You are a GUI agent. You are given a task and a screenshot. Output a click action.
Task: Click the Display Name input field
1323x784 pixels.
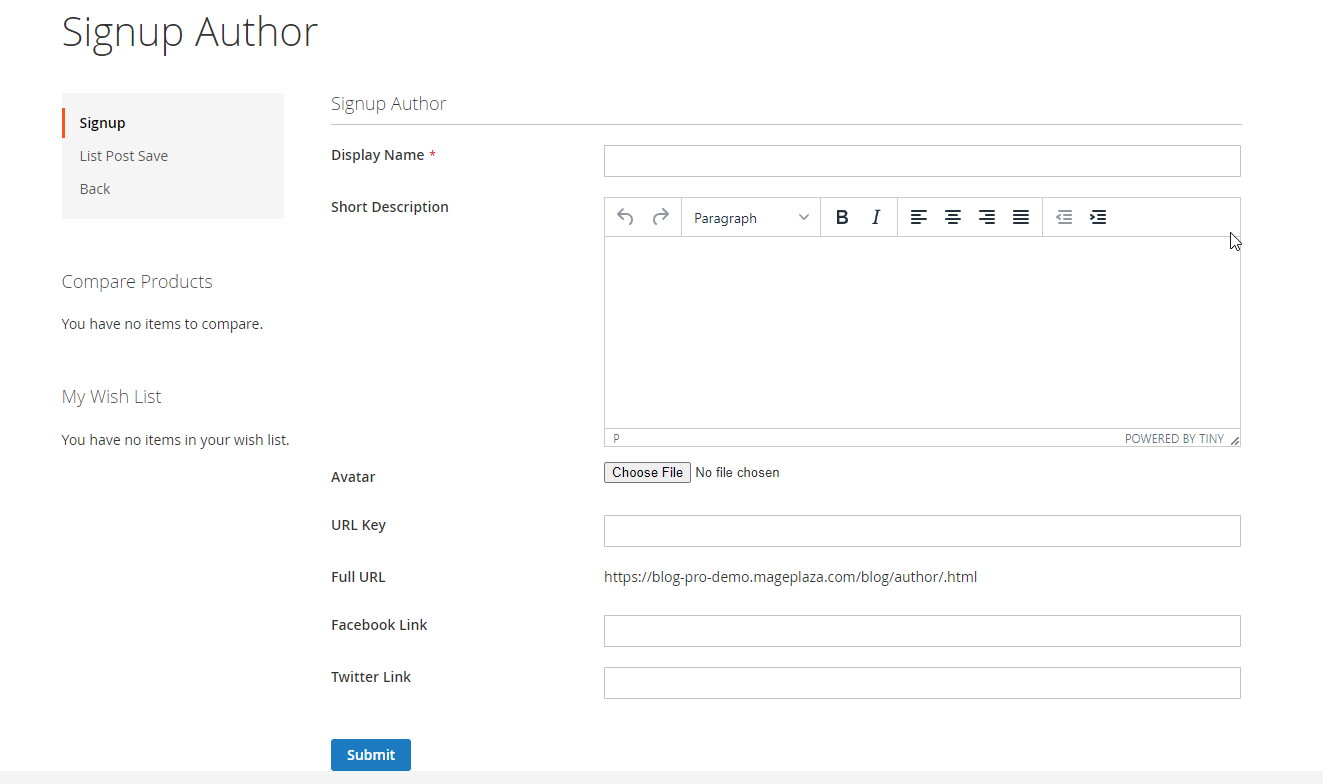922,161
